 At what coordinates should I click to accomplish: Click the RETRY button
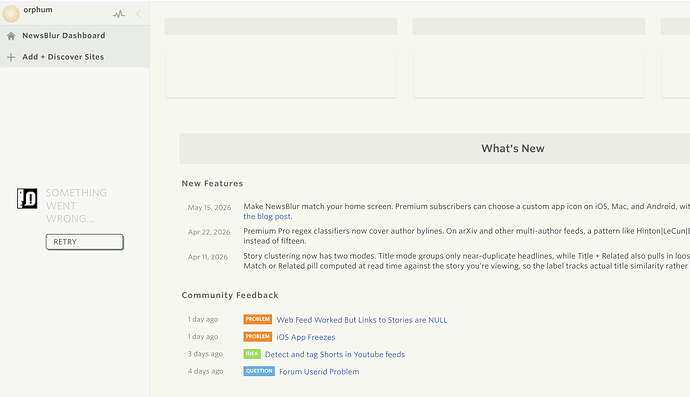pyautogui.click(x=84, y=242)
